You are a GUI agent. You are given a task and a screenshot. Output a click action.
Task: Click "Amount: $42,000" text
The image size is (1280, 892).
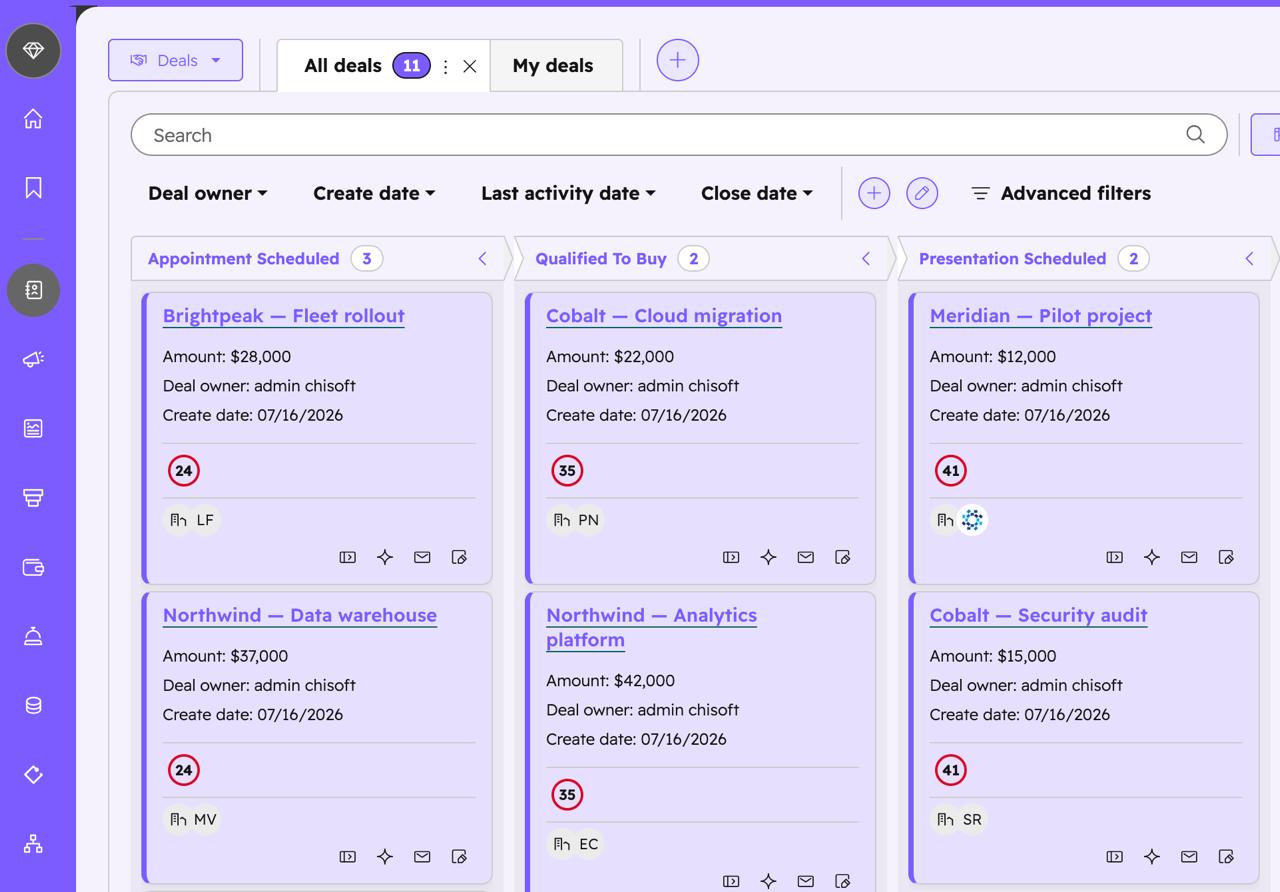(610, 680)
